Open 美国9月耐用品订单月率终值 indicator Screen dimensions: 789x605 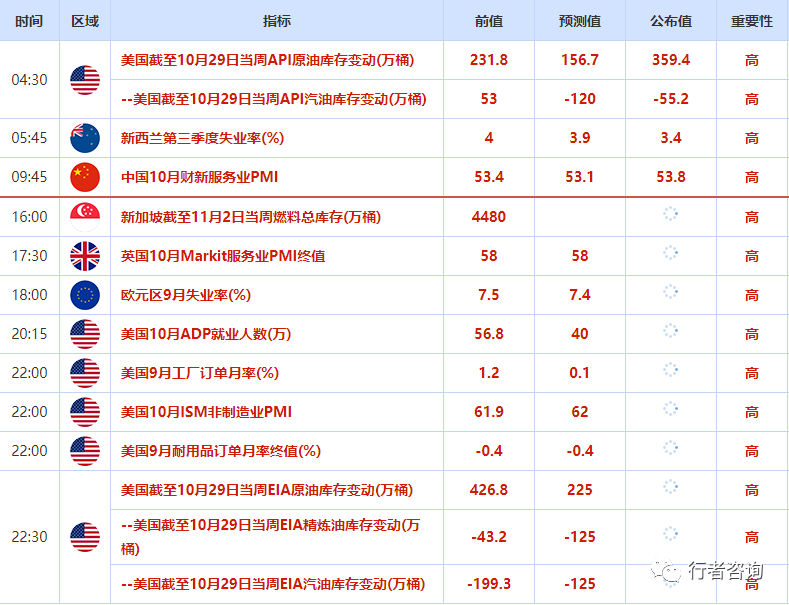click(221, 451)
